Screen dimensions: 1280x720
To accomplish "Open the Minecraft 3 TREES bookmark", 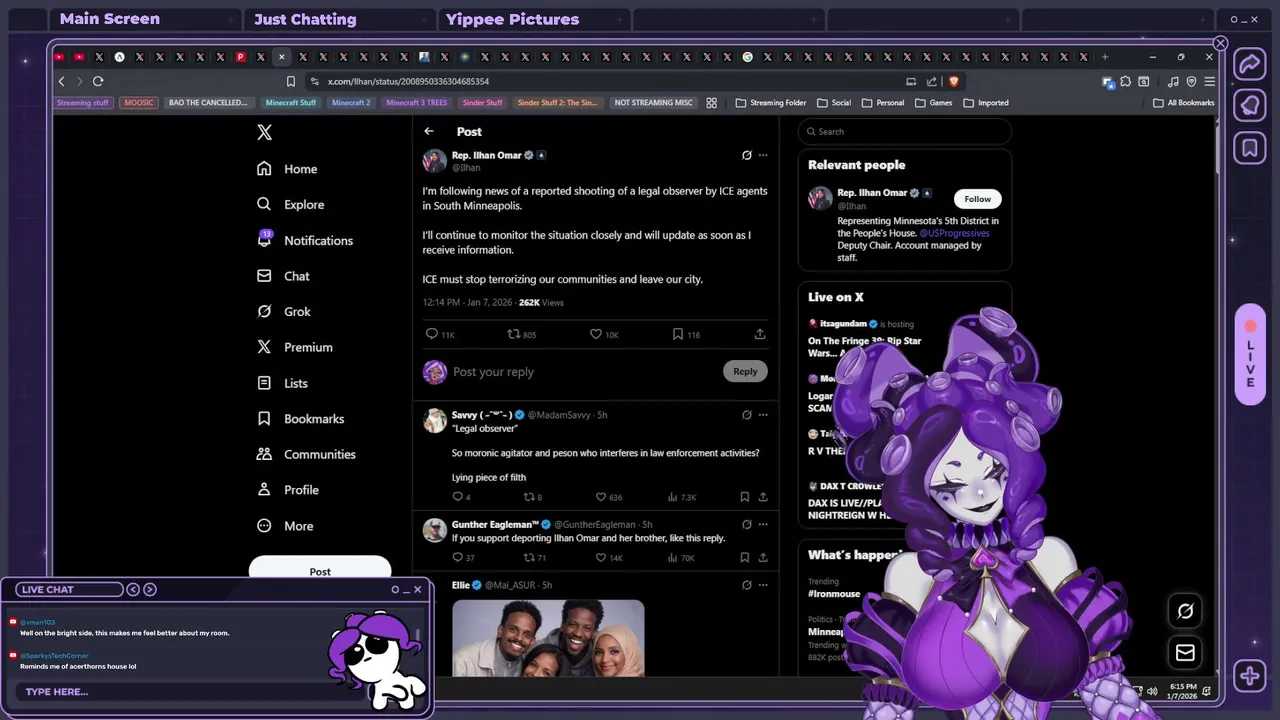I will pos(416,102).
